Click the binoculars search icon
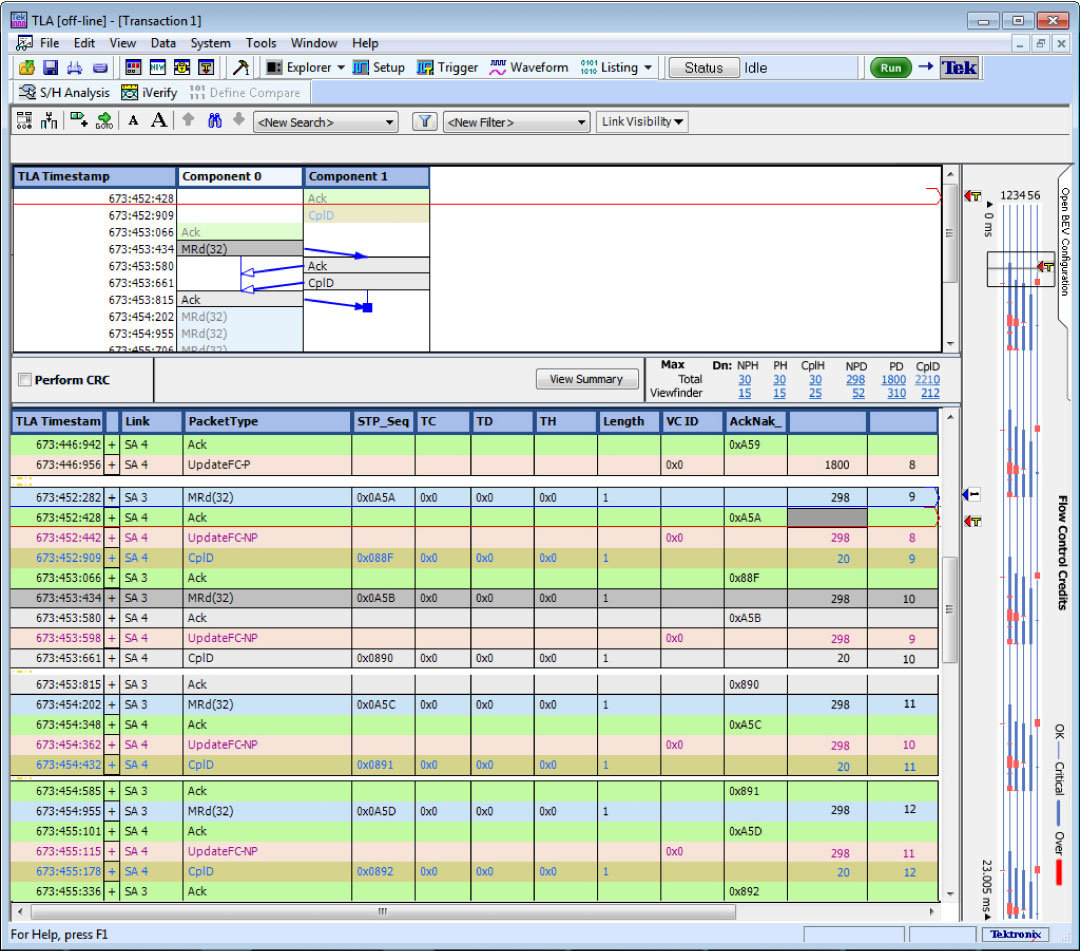The width and height of the screenshot is (1080, 951). 214,121
